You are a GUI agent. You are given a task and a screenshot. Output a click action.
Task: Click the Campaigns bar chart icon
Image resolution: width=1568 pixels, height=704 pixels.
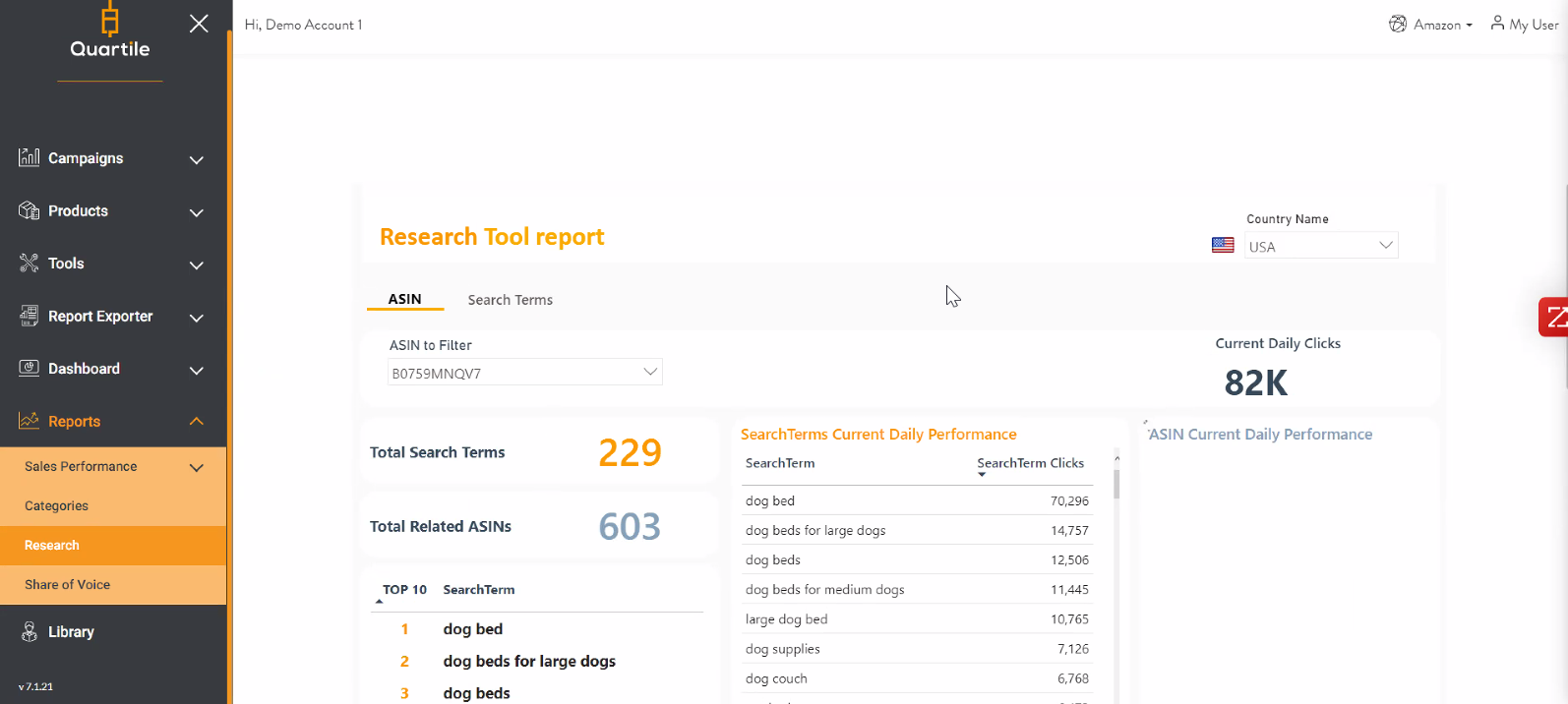coord(30,157)
